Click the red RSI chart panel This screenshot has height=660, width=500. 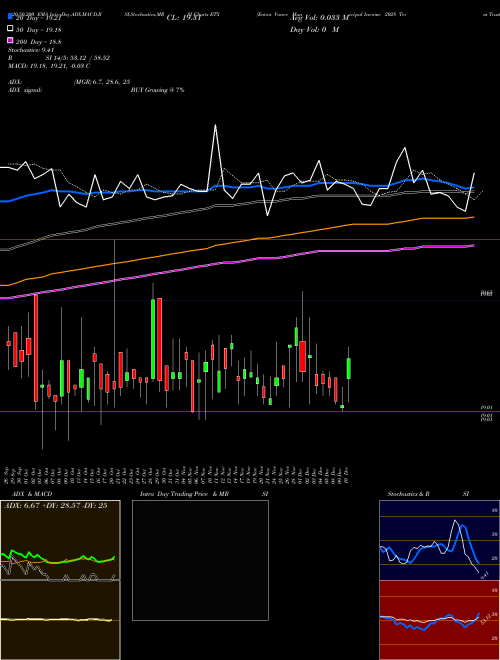(439, 620)
